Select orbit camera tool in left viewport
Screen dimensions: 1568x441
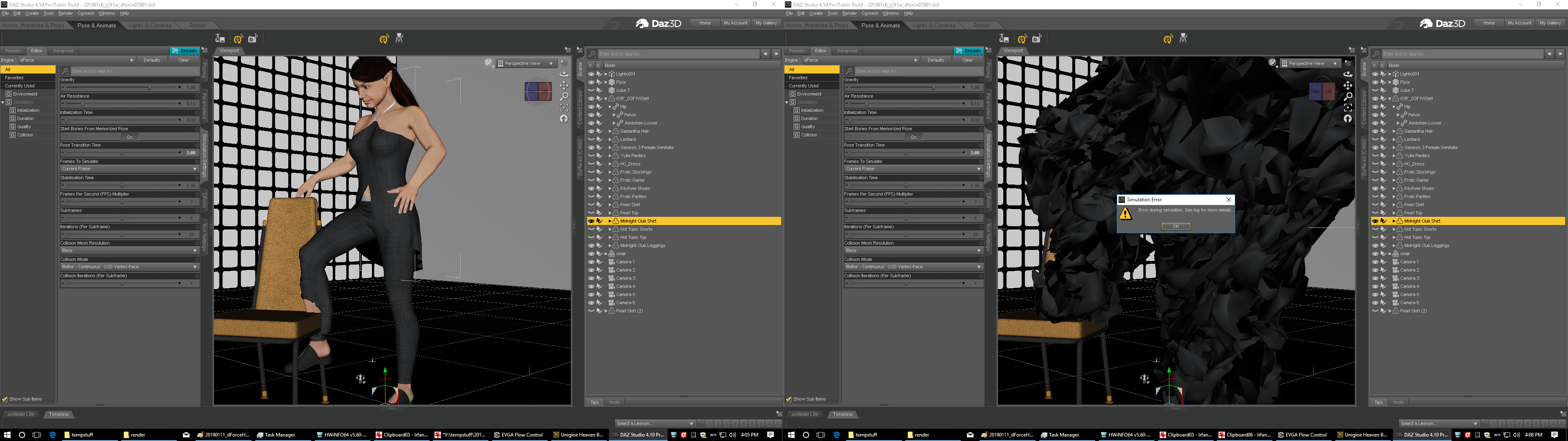pyautogui.click(x=564, y=74)
